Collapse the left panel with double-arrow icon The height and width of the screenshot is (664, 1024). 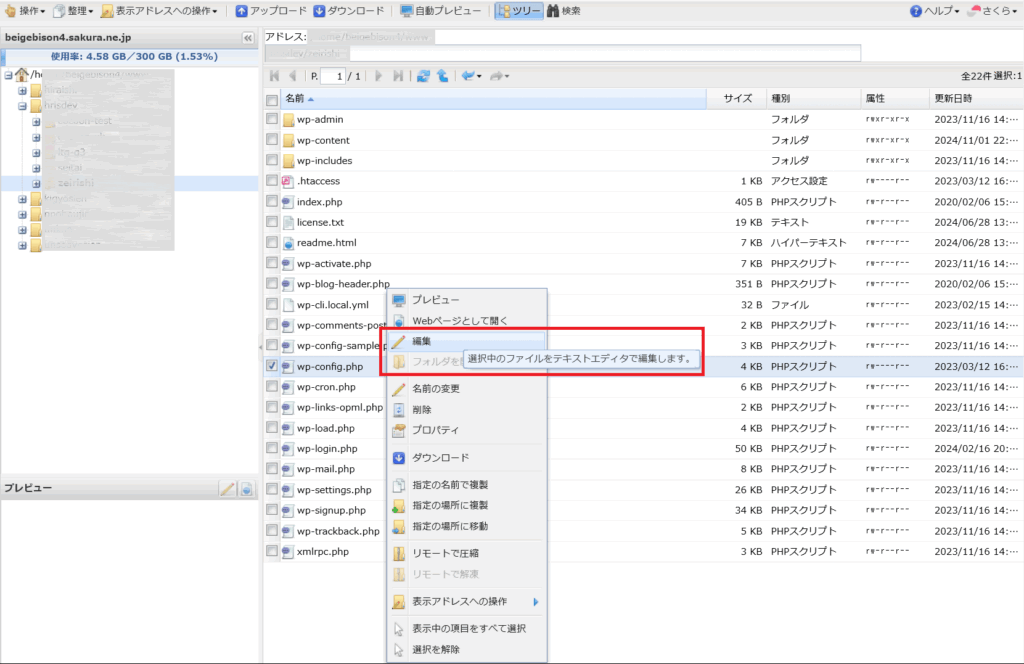pyautogui.click(x=248, y=38)
